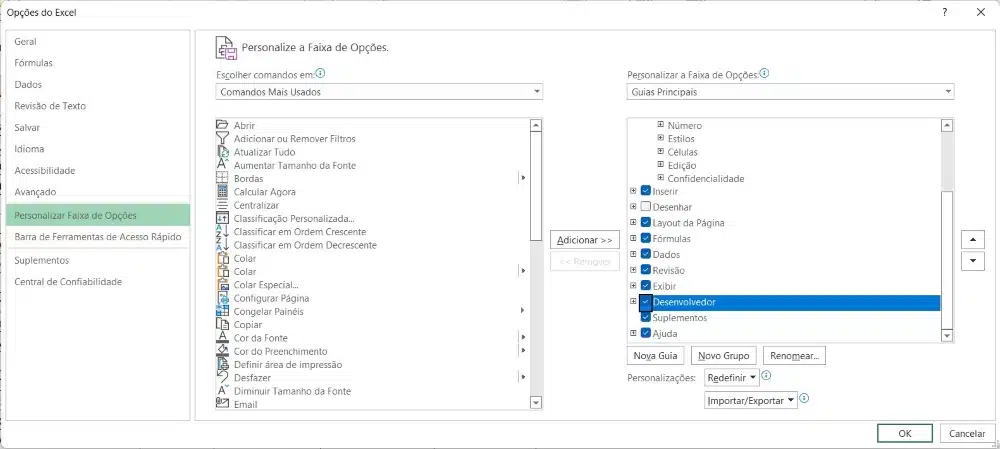Click info icon beside Escolher comandos em
Image resolution: width=1000 pixels, height=449 pixels.
click(x=320, y=73)
